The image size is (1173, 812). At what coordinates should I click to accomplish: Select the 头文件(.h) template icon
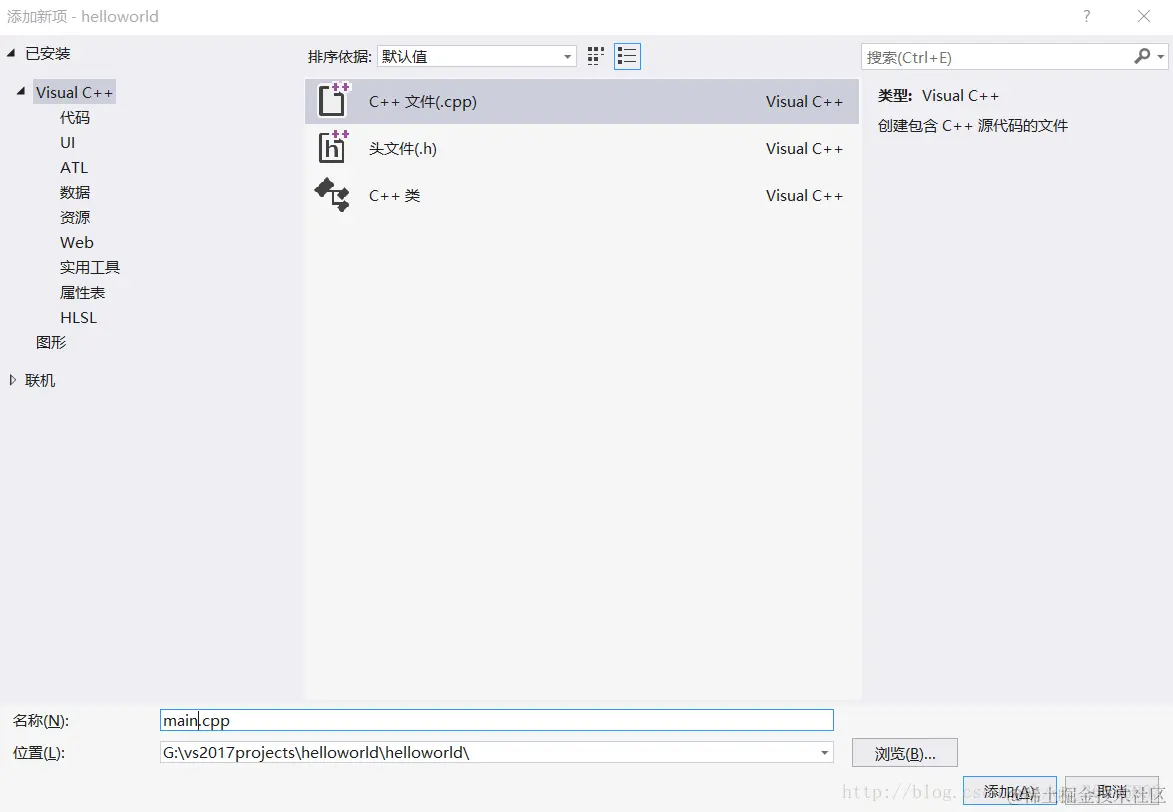point(331,148)
